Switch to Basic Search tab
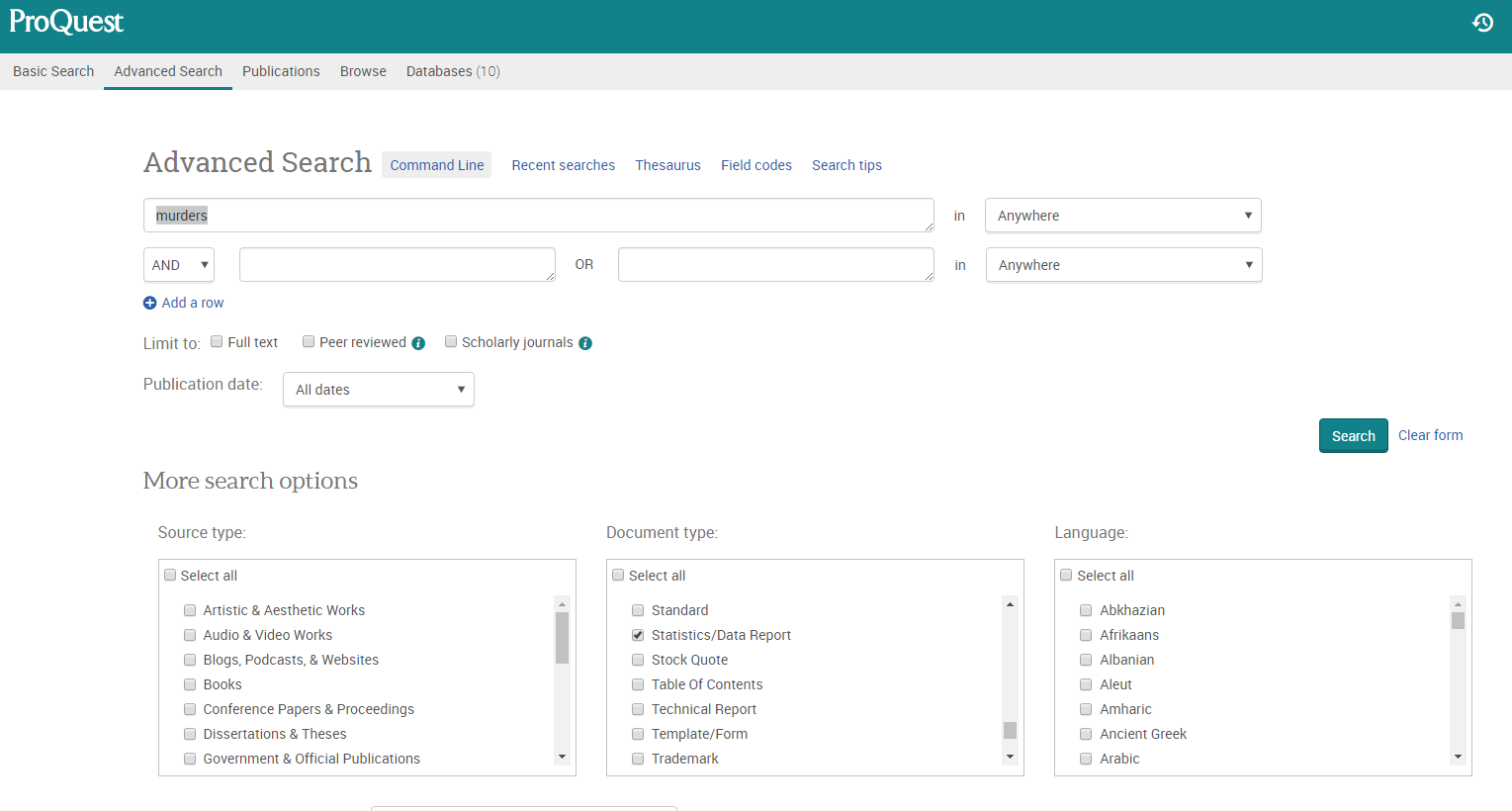The width and height of the screenshot is (1512, 811). (x=53, y=71)
